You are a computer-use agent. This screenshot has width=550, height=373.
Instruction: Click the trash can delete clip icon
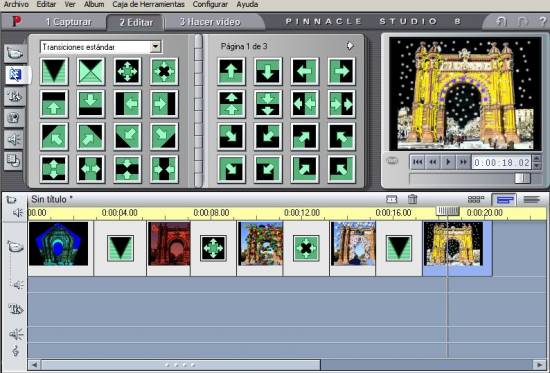[412, 199]
